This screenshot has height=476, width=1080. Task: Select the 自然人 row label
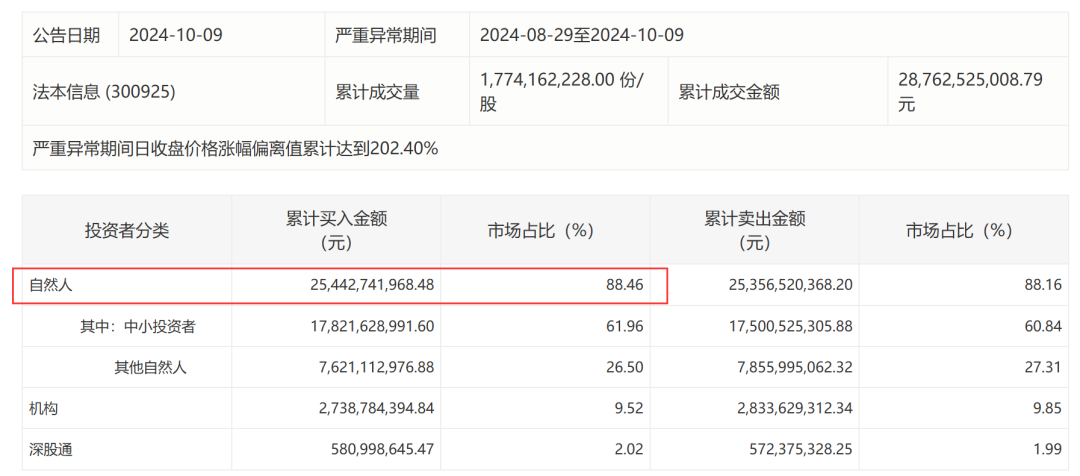coord(50,284)
